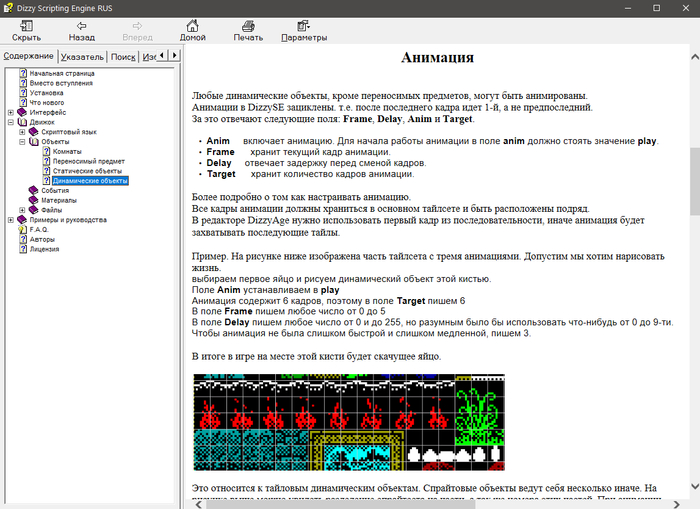This screenshot has width=700, height=509.
Task: Click the page icon beside Установка
Action: [x=23, y=93]
